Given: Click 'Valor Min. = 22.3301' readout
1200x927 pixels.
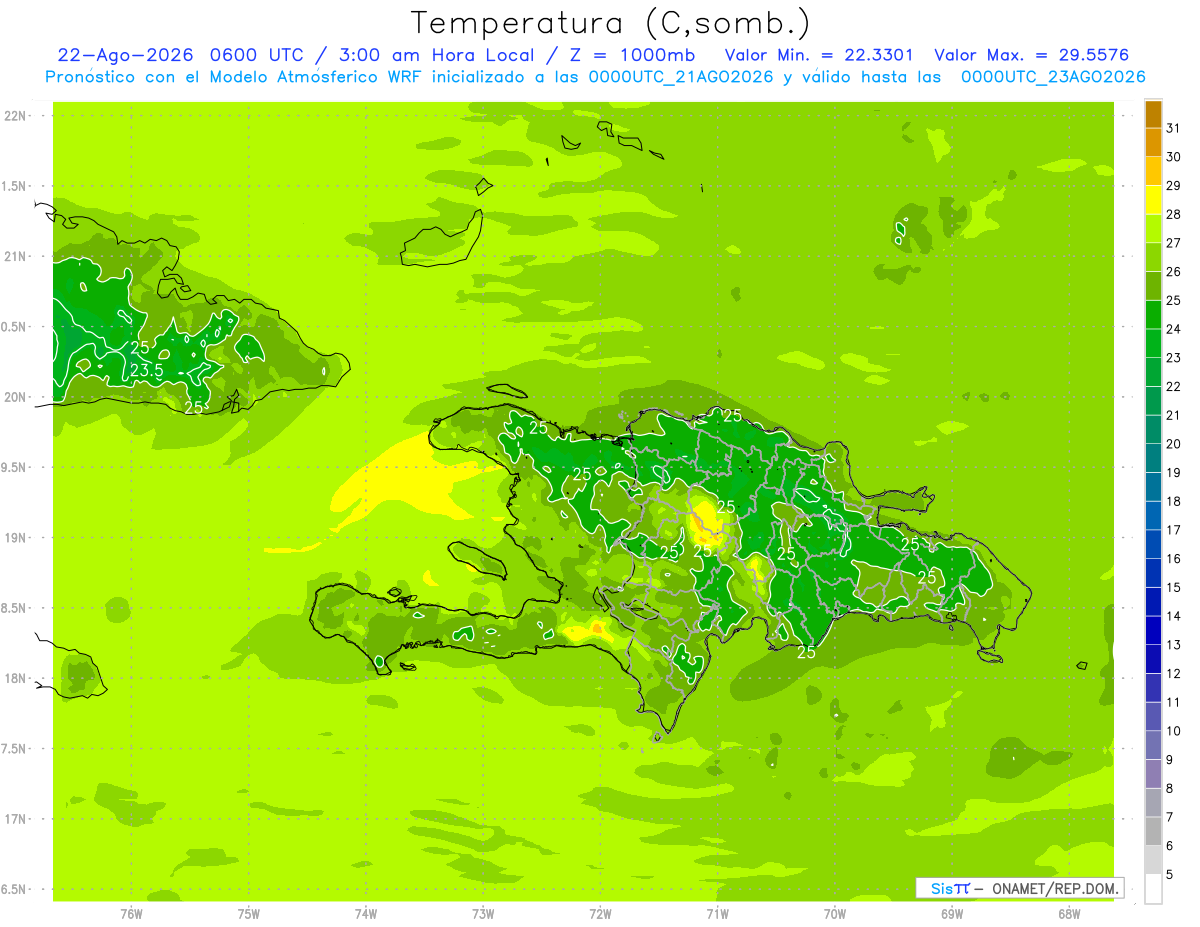Looking at the screenshot, I should click(x=819, y=55).
